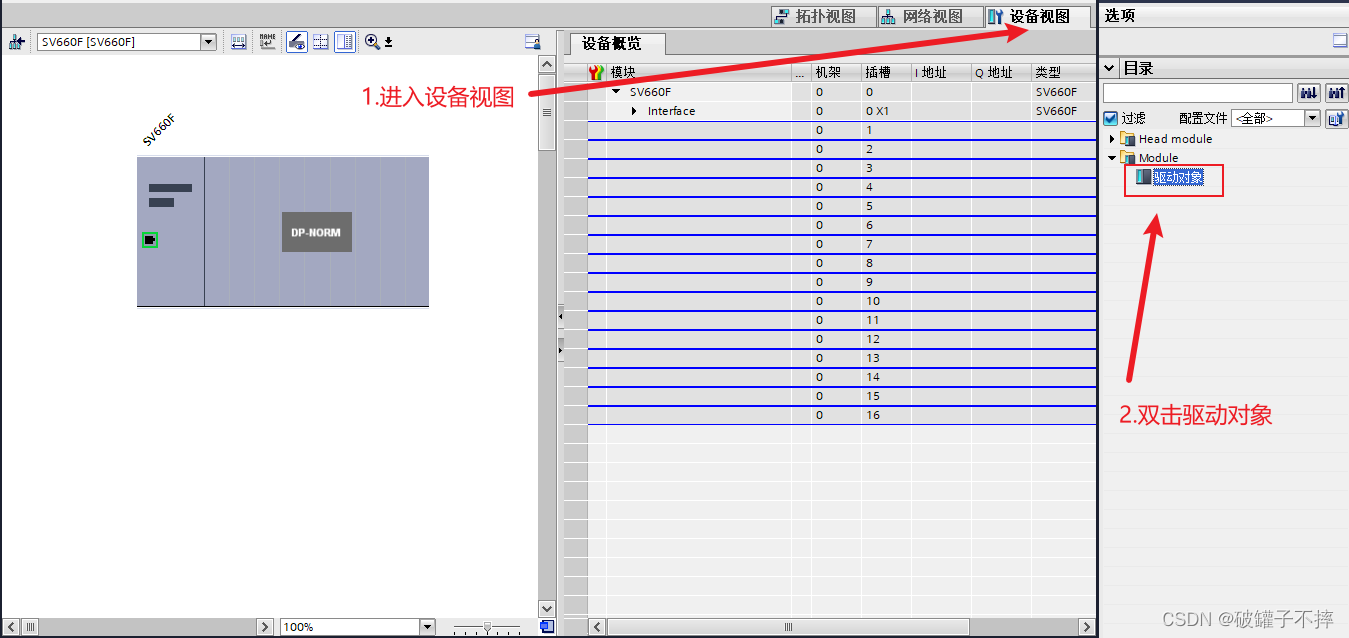Screen dimensions: 1349x638
Task: Click the go-to-network-view icon at toolbar start
Action: point(16,42)
